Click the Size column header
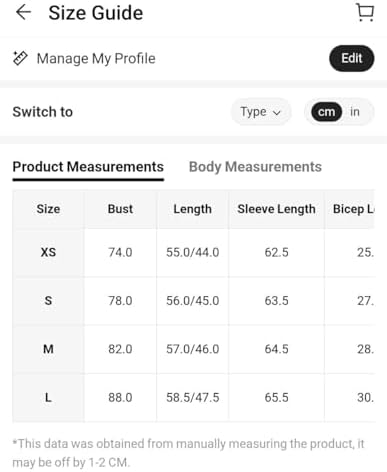The width and height of the screenshot is (387, 472). (48, 209)
